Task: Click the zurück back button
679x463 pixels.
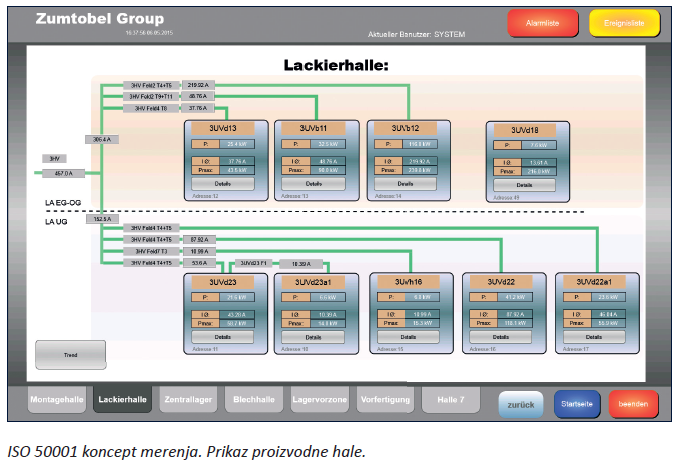Action: (x=521, y=403)
